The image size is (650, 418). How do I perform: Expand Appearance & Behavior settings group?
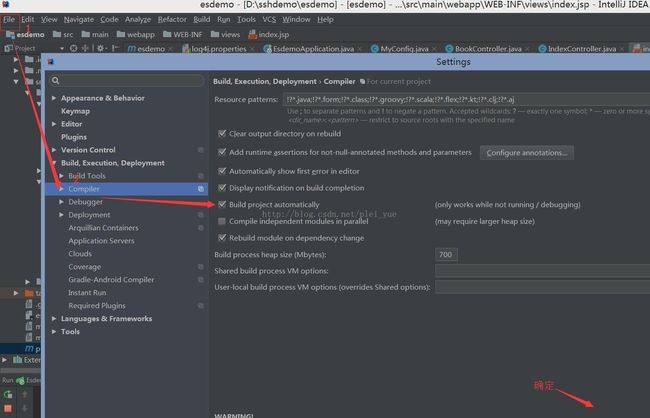point(54,98)
